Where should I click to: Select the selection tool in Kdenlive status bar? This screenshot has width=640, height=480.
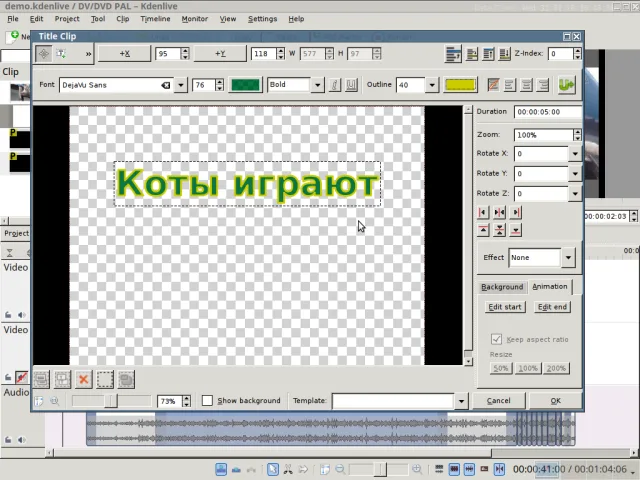click(x=273, y=469)
